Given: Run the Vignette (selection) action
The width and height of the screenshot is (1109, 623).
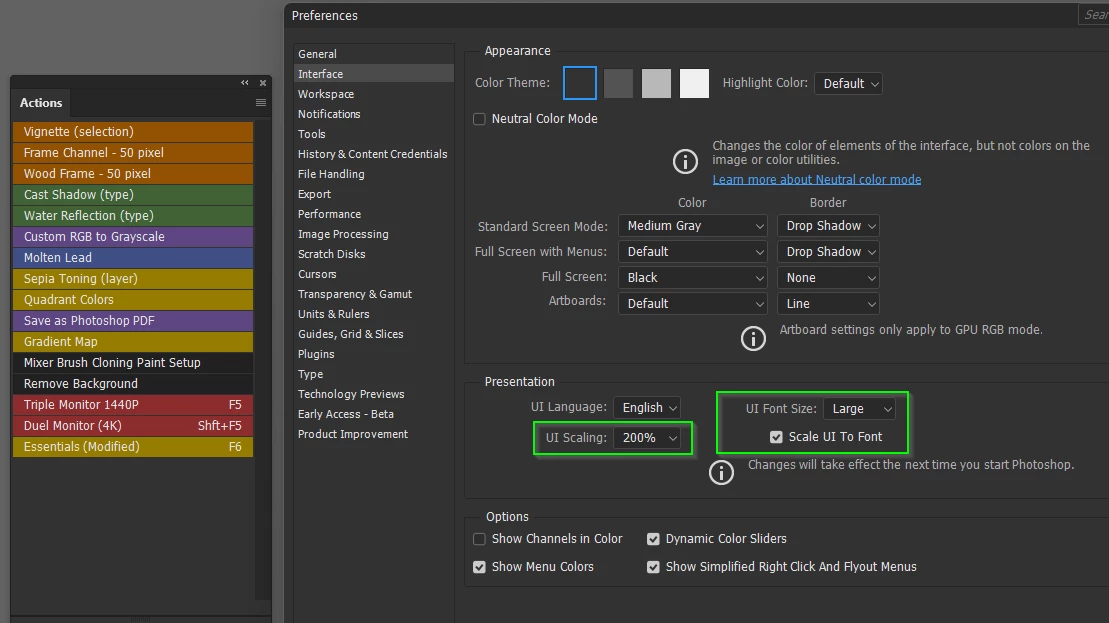Looking at the screenshot, I should (x=133, y=132).
